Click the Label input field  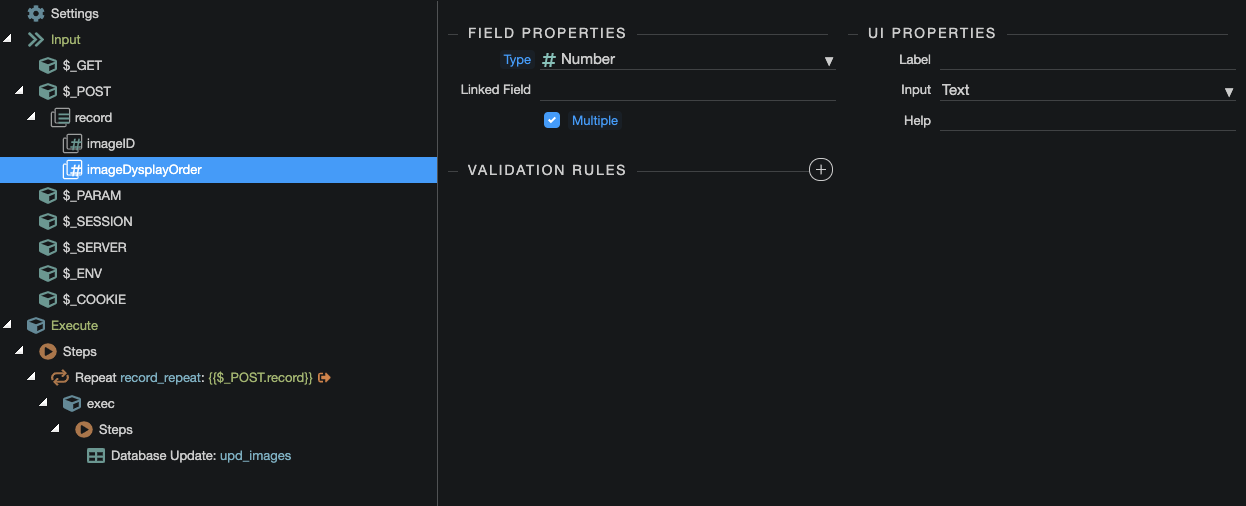[1088, 60]
